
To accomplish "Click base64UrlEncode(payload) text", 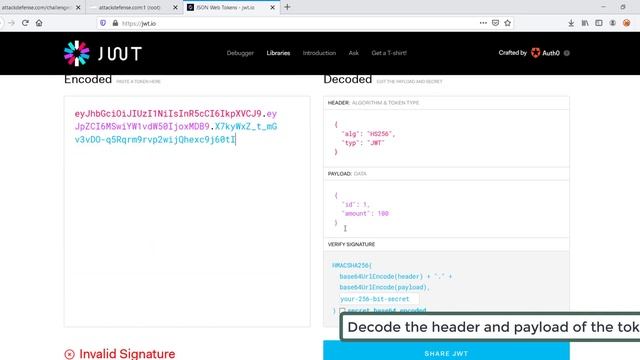I will pos(384,287).
